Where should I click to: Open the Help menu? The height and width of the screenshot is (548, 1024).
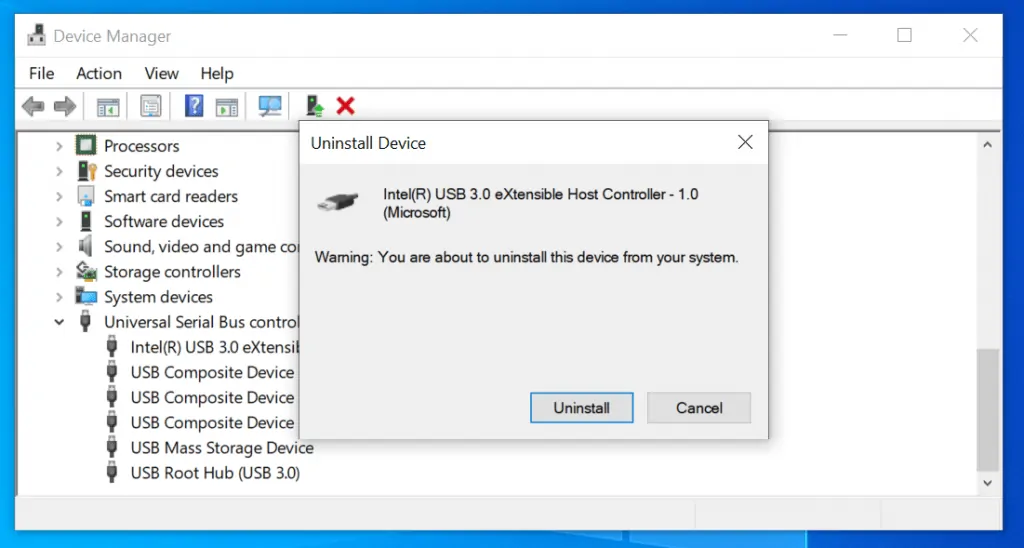coord(217,74)
